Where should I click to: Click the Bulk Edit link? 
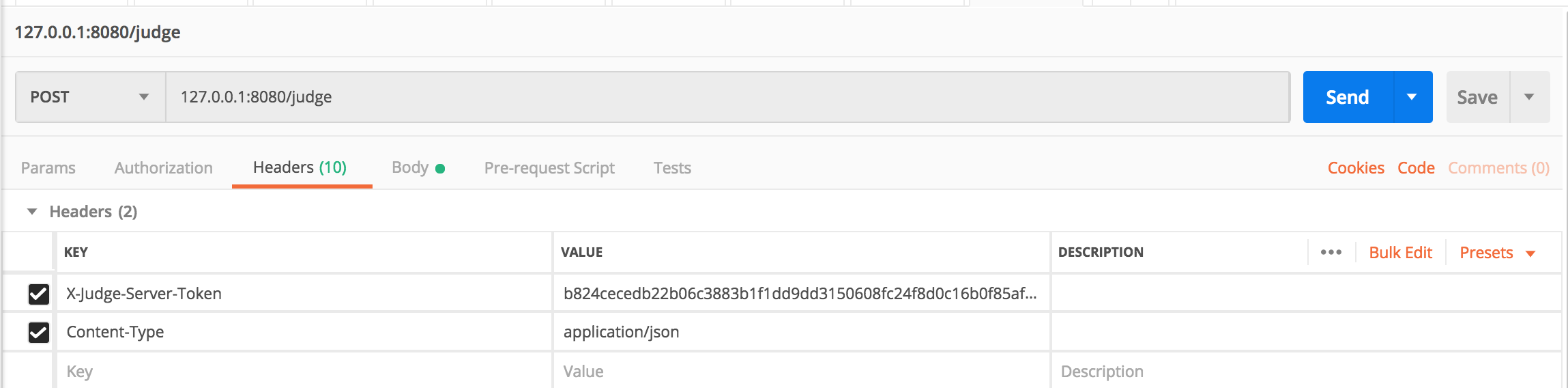point(1400,253)
